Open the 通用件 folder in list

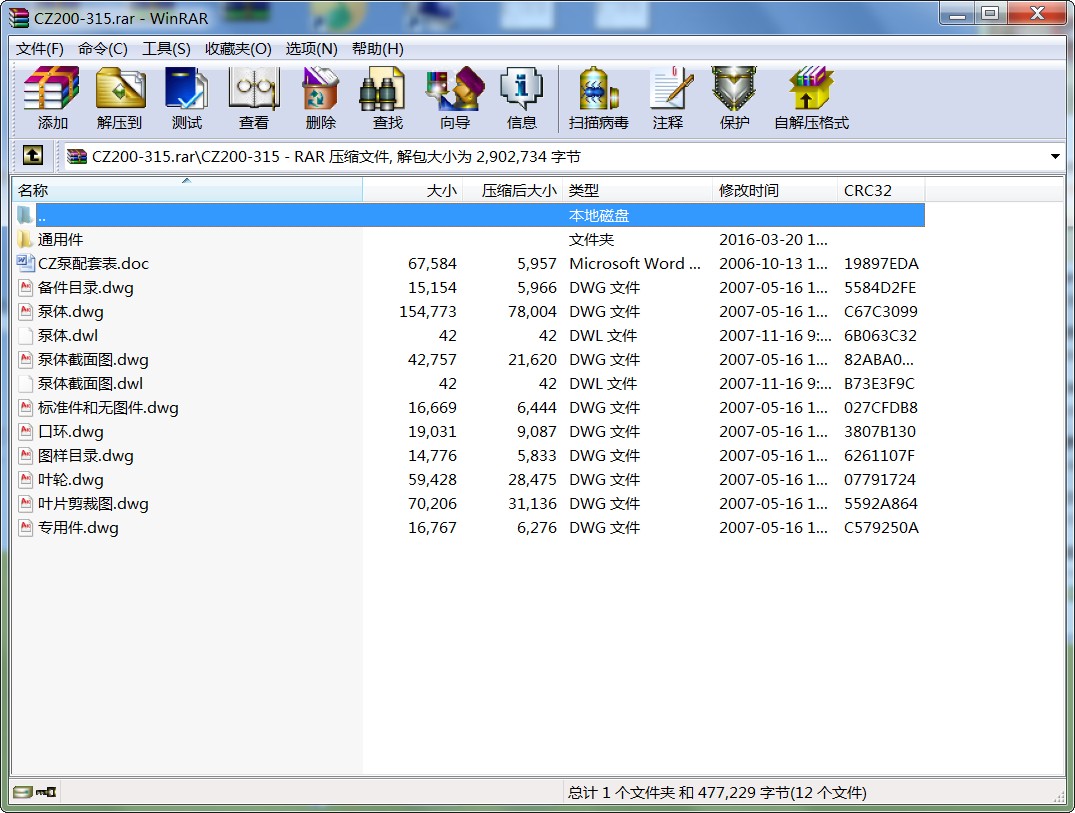[60, 240]
